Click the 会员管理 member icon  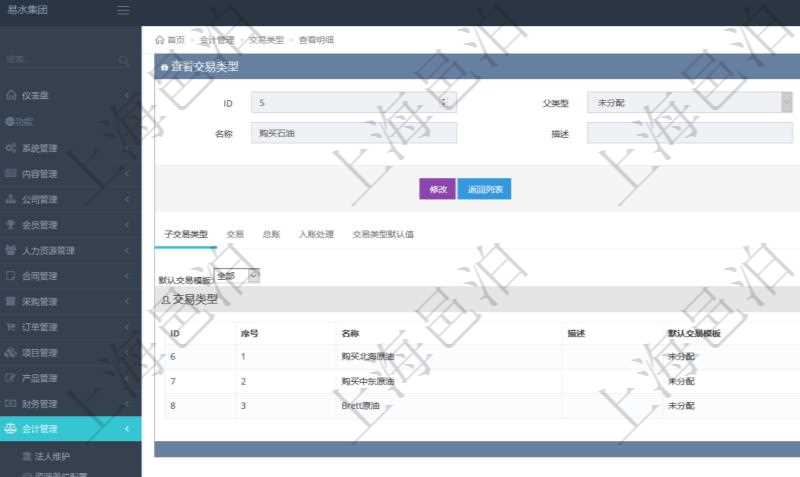[x=11, y=224]
